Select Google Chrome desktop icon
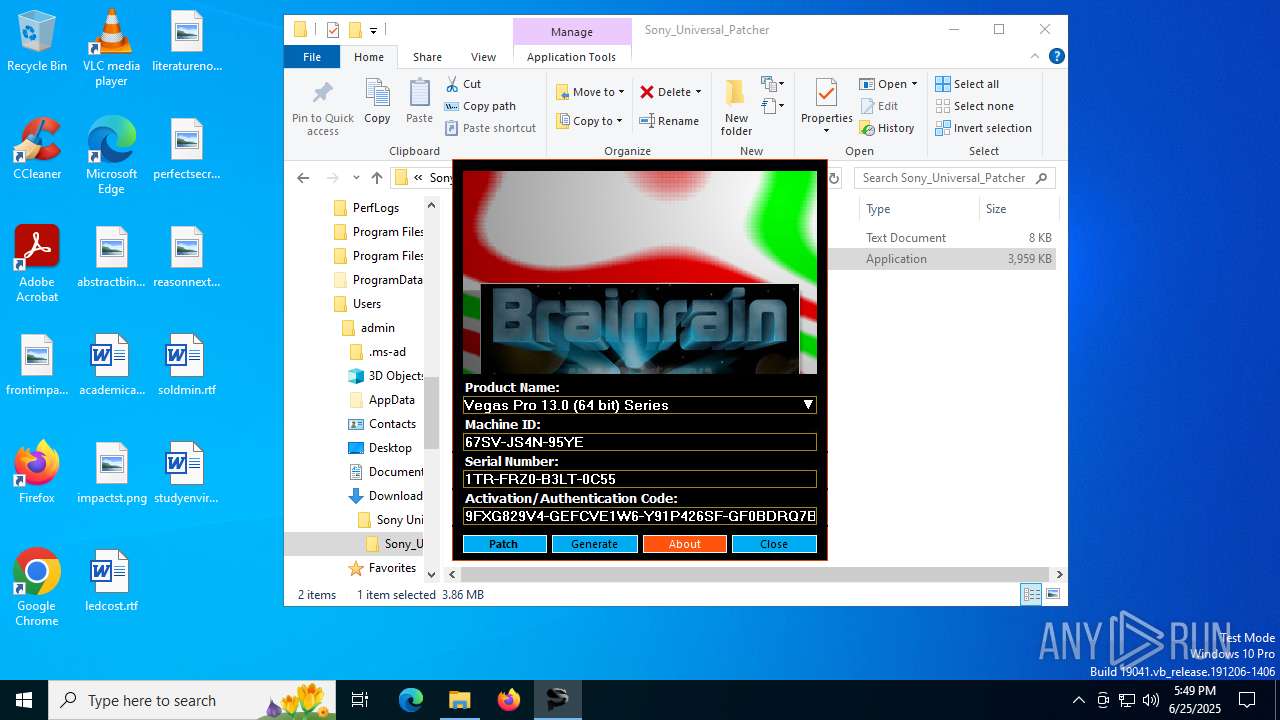 pos(37,588)
